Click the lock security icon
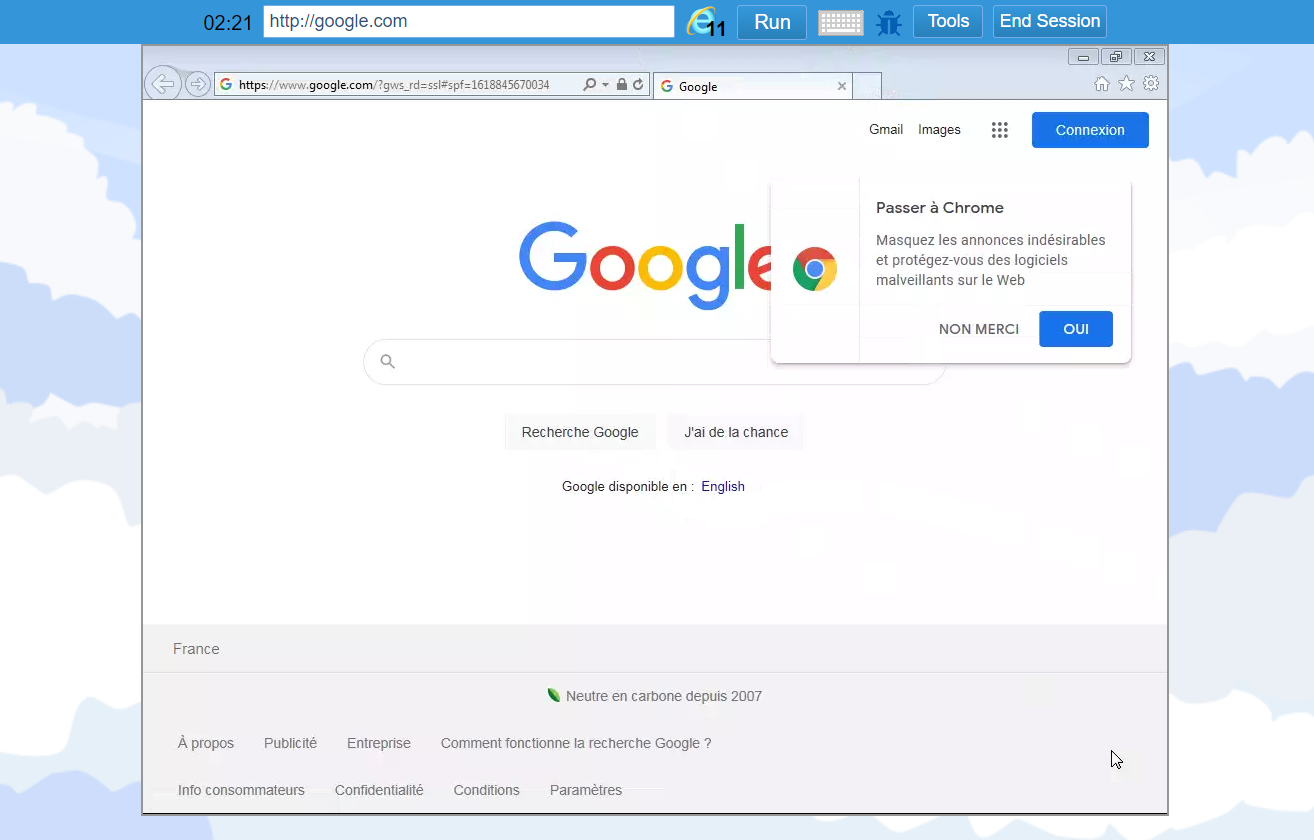Screen dimensions: 1314x840 click(621, 85)
